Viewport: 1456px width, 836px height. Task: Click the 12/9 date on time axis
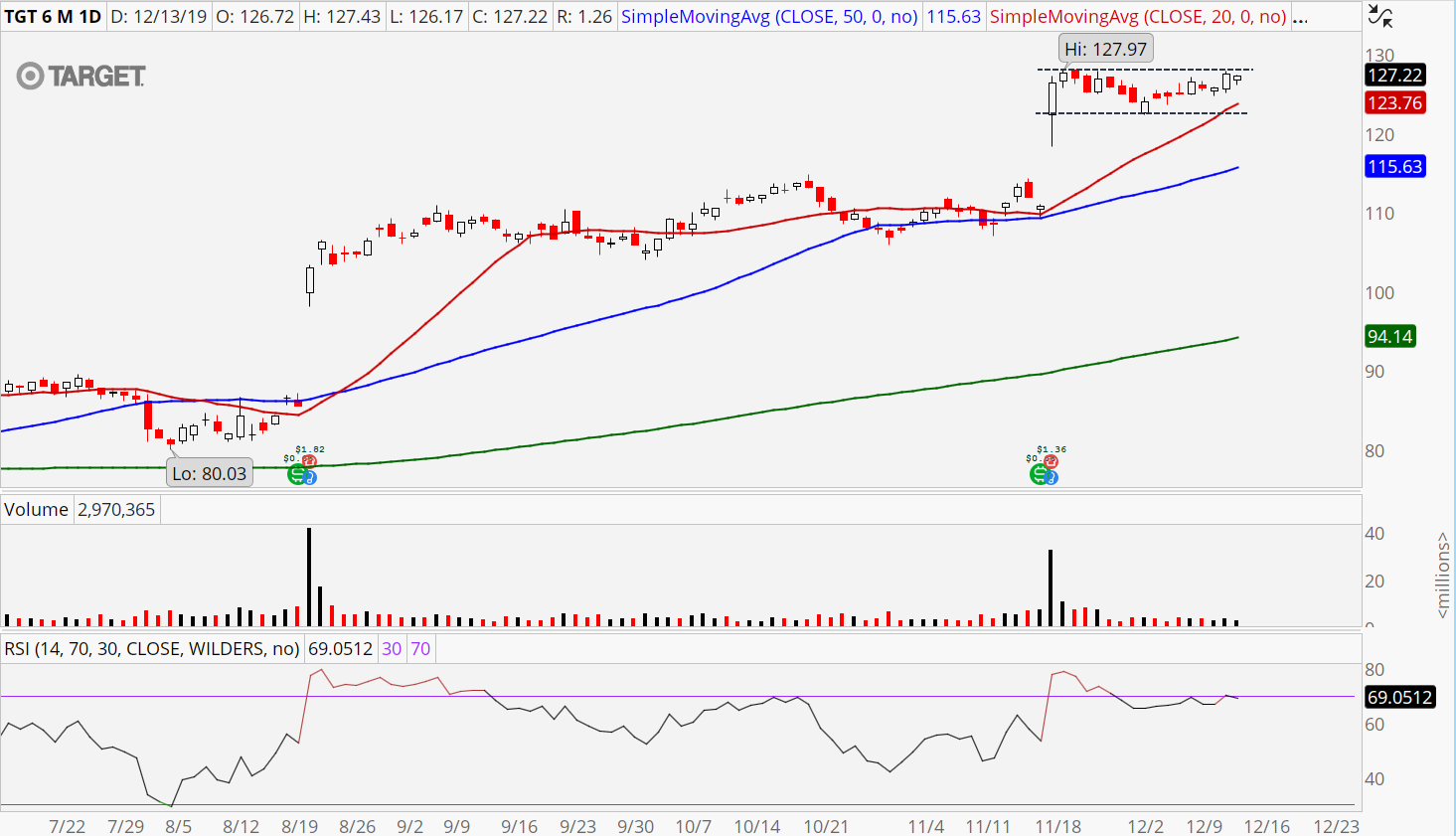[x=1205, y=826]
